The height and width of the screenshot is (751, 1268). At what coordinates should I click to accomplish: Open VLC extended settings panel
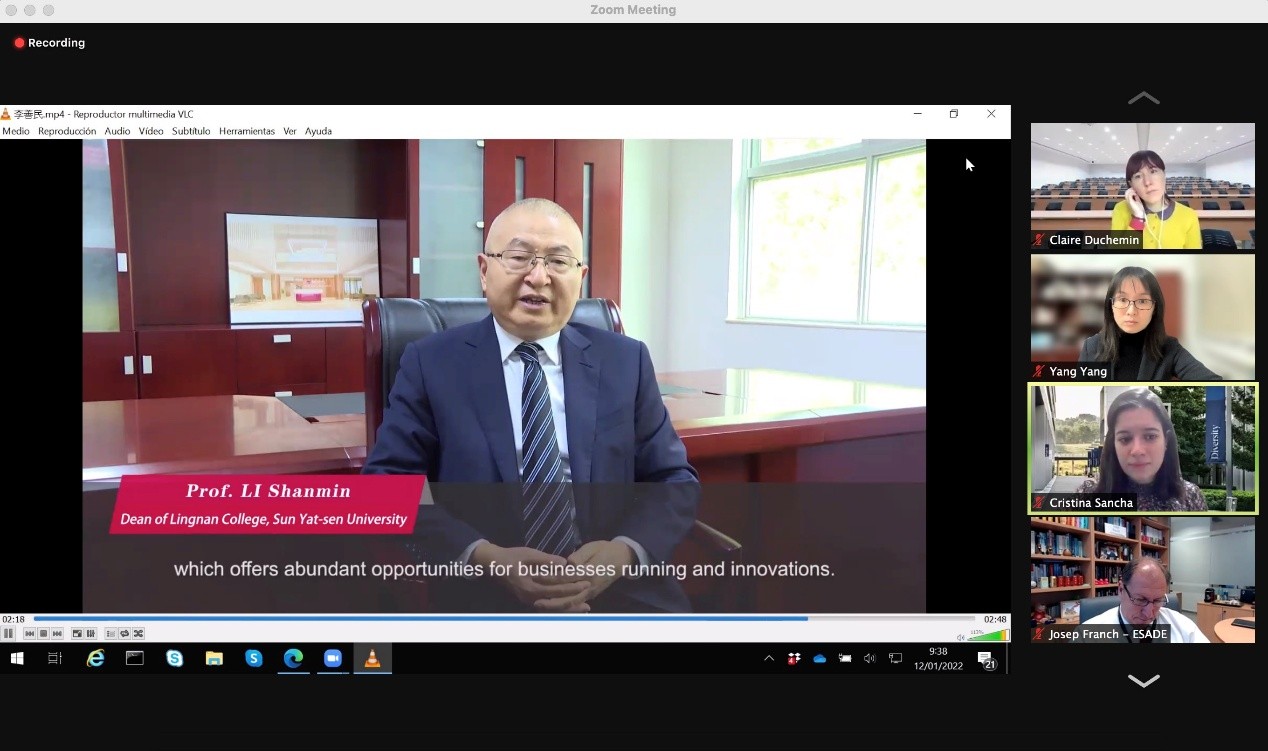[x=91, y=634]
